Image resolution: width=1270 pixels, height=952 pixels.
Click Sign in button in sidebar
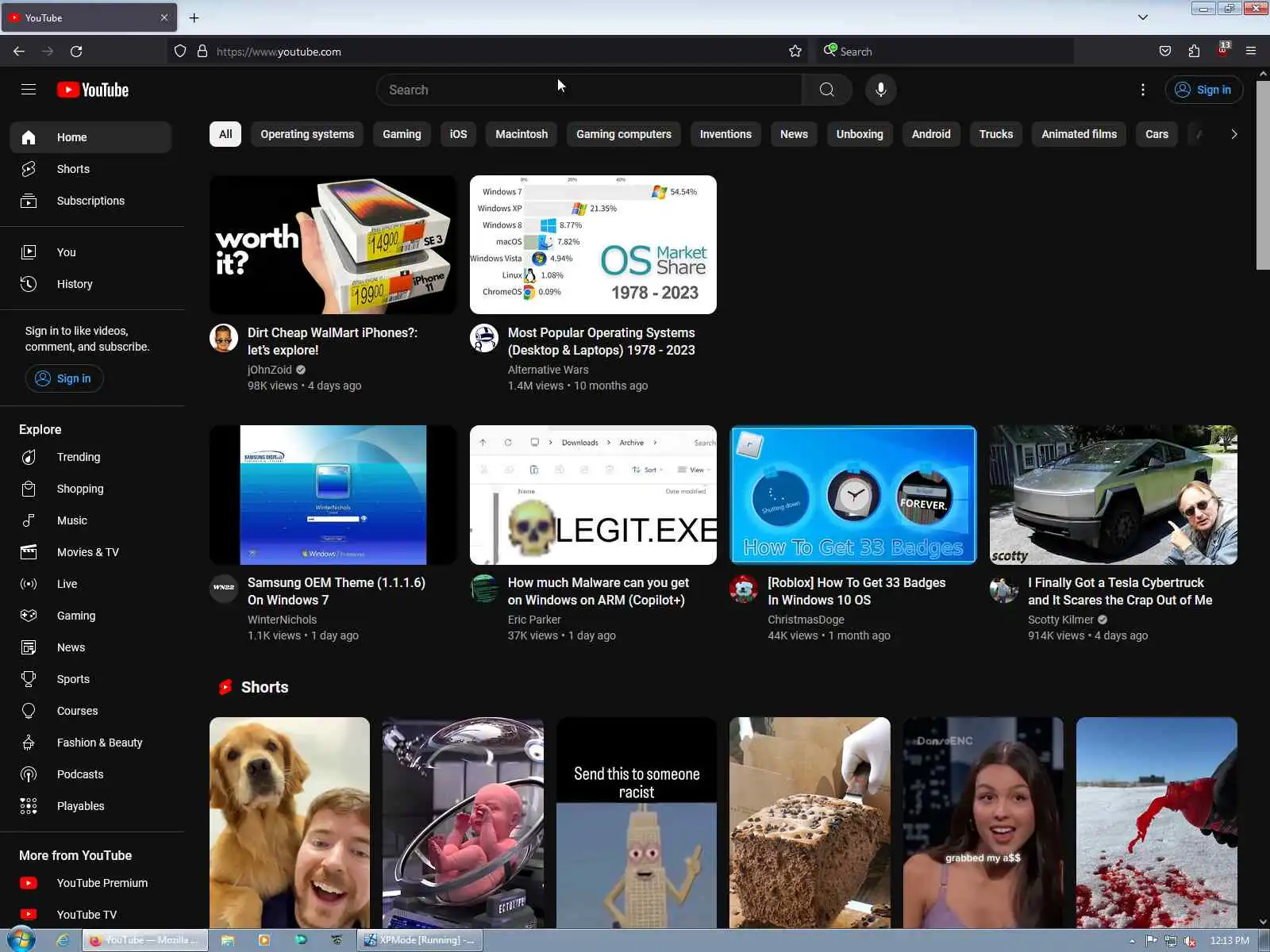click(x=64, y=378)
